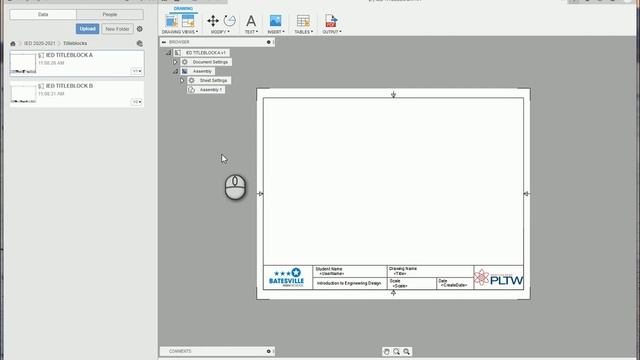Click the BROWSER panel header label
Viewport: 640px width, 360px height.
point(179,42)
